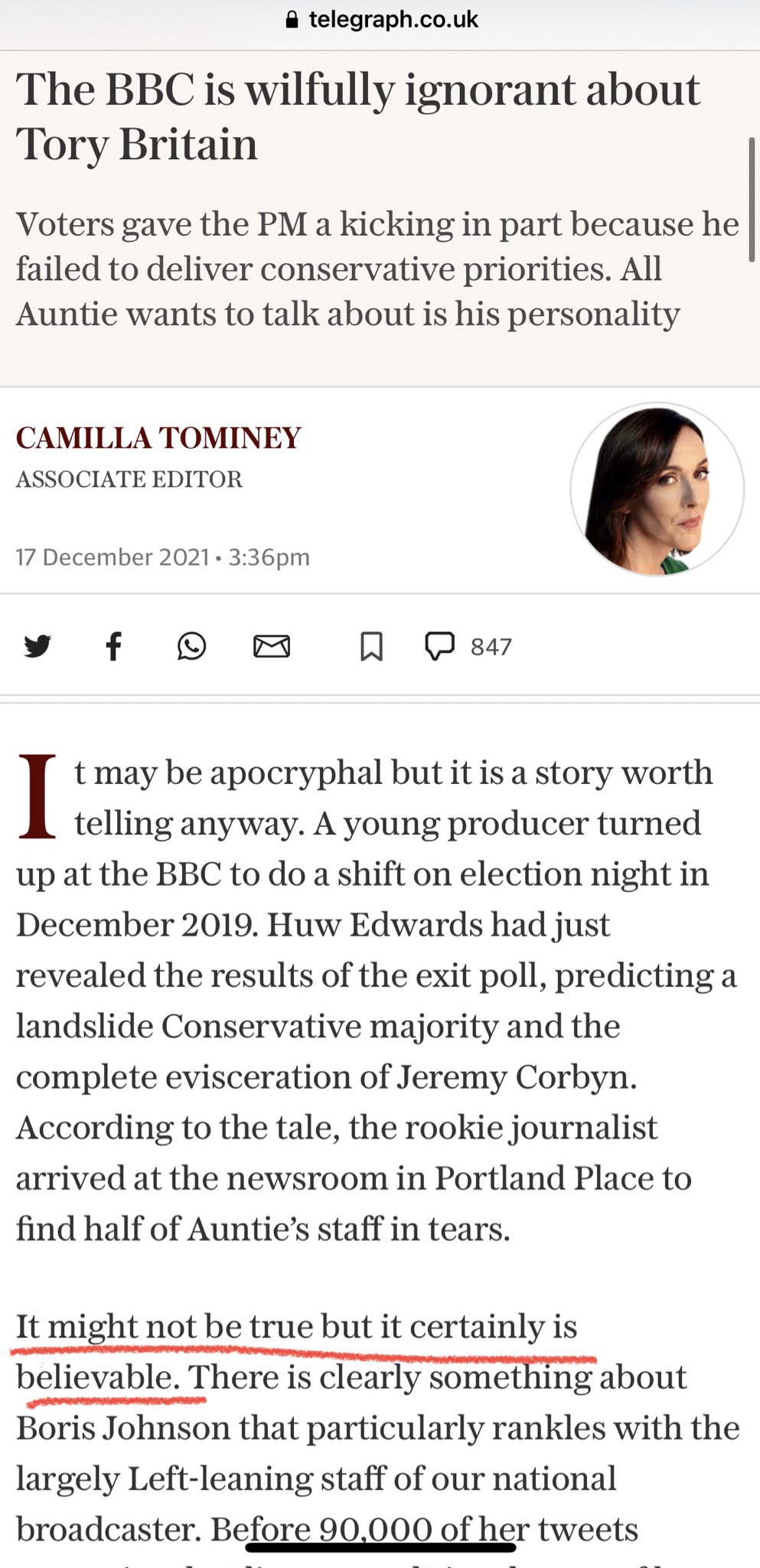The image size is (760, 1568).
Task: Click the page scrollbar on the right edge
Action: pos(752,199)
